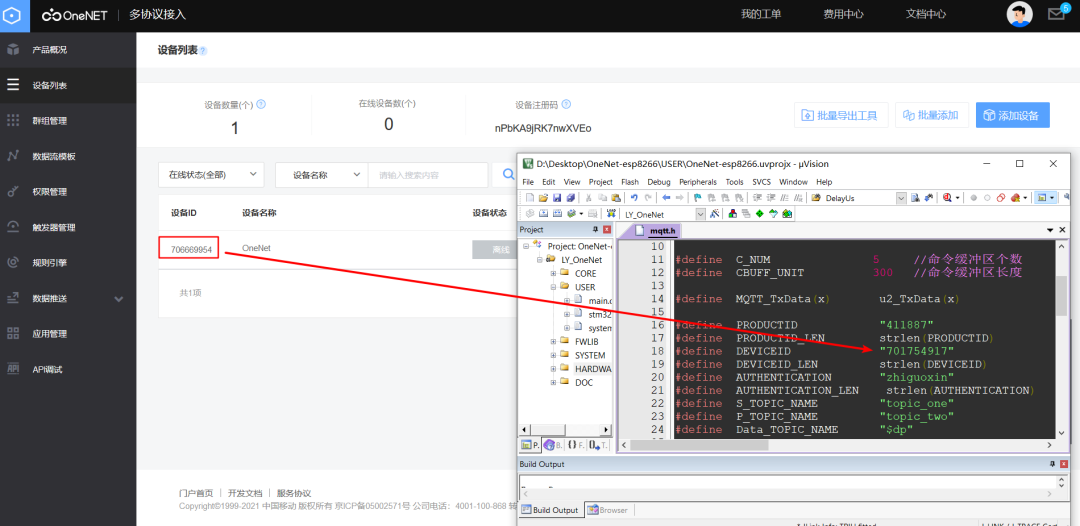This screenshot has width=1080, height=526.
Task: Open the 设备名称 search type dropdown
Action: tap(322, 175)
